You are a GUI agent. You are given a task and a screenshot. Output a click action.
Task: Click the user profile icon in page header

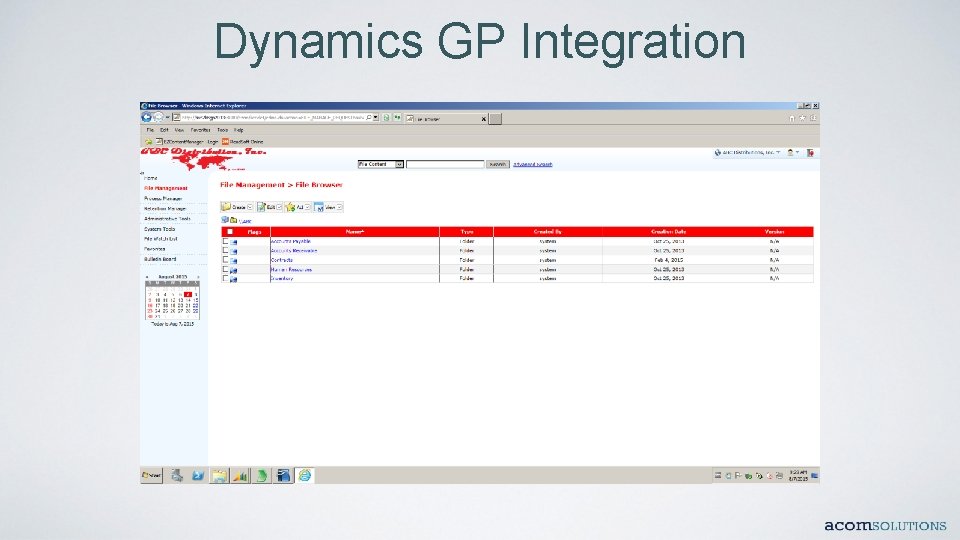tap(790, 152)
